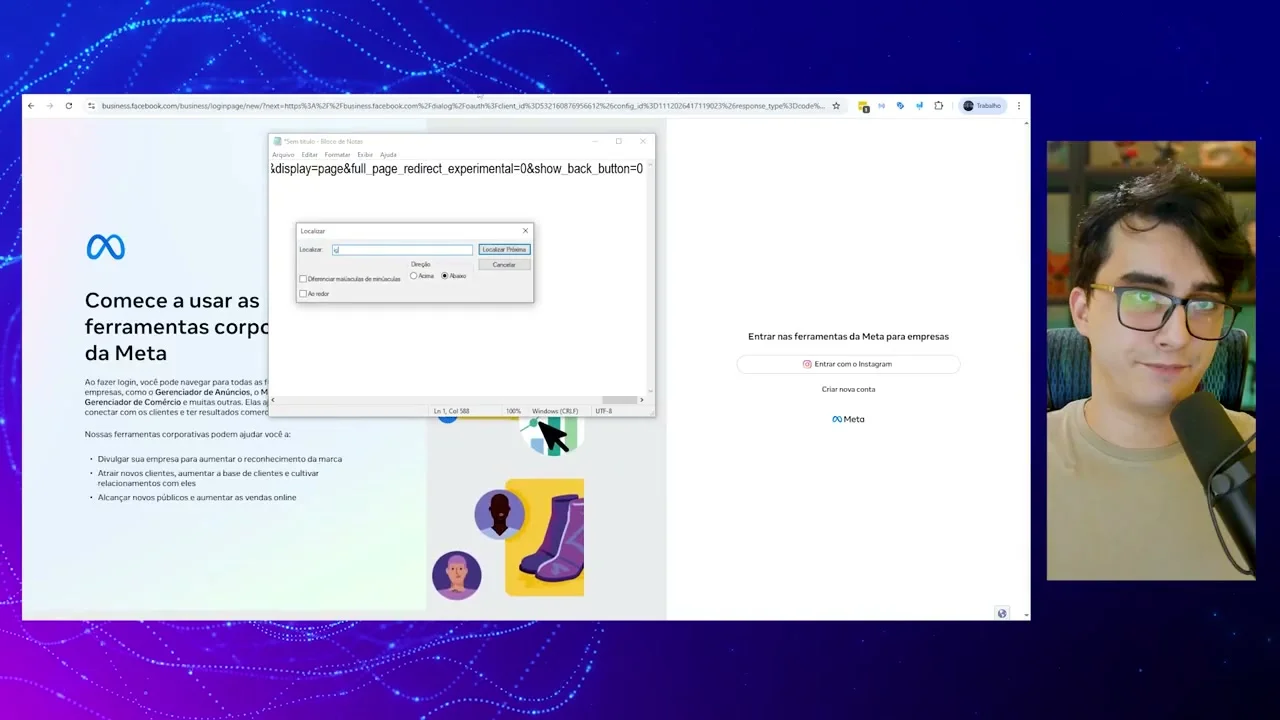Click the blue tag extension icon
Viewport: 1280px width, 720px height.
[900, 106]
